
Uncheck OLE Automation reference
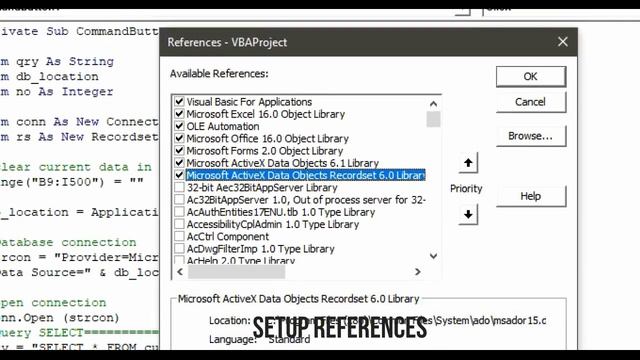tap(179, 126)
